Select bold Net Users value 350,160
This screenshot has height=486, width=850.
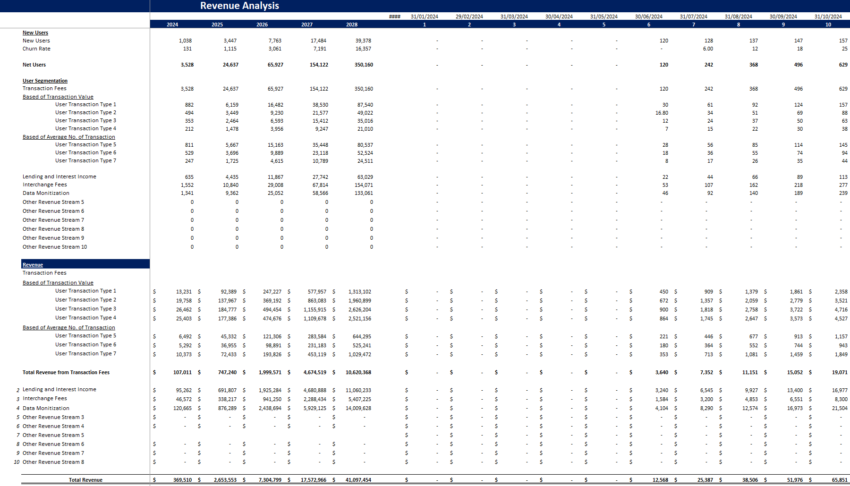point(362,64)
